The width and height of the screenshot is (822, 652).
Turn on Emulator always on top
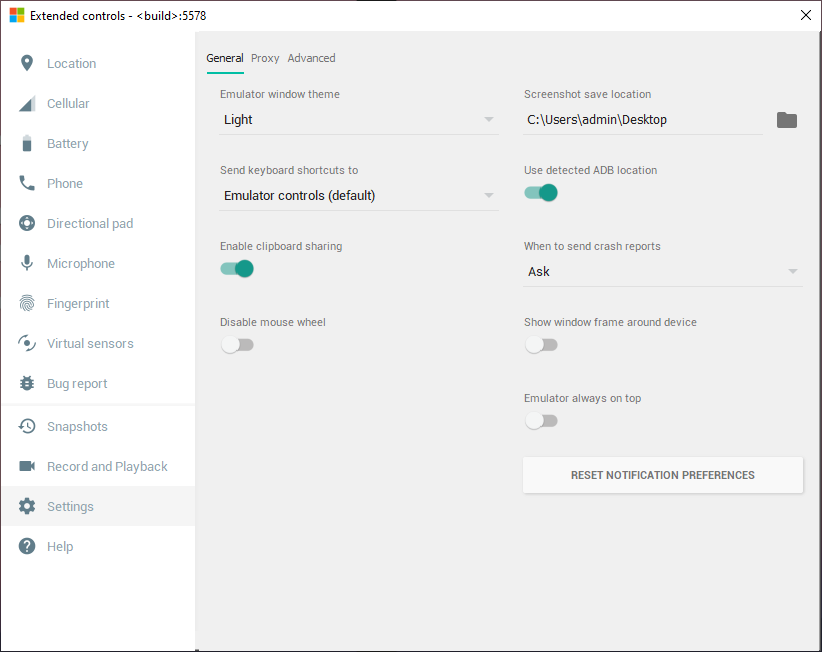tap(541, 421)
